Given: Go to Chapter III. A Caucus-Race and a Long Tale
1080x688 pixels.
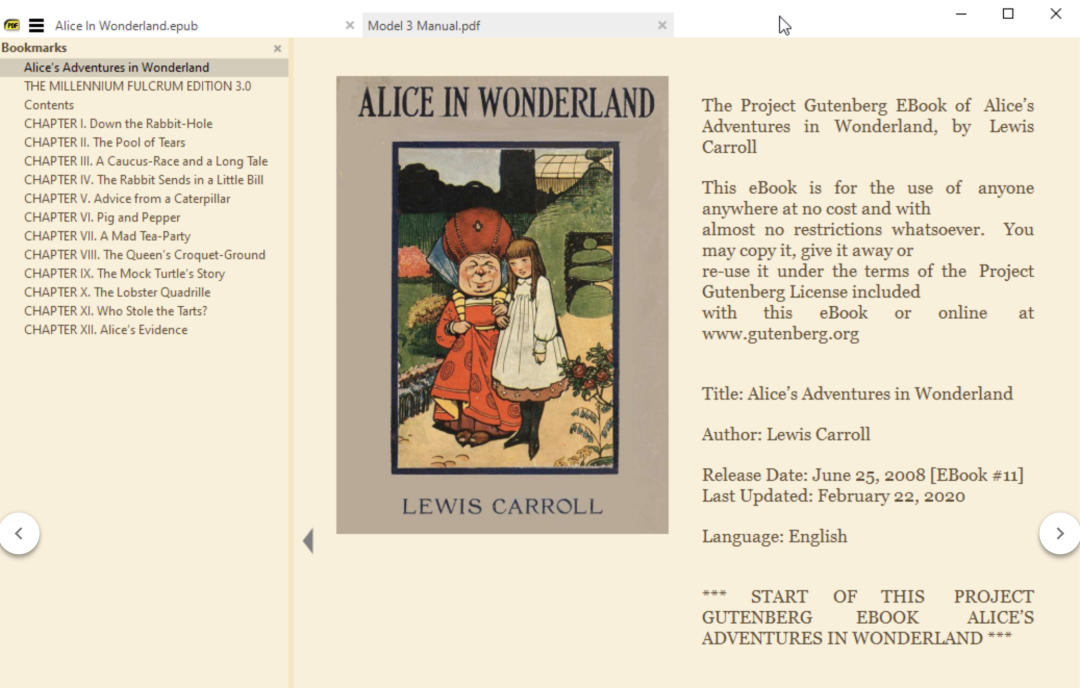Looking at the screenshot, I should [146, 161].
